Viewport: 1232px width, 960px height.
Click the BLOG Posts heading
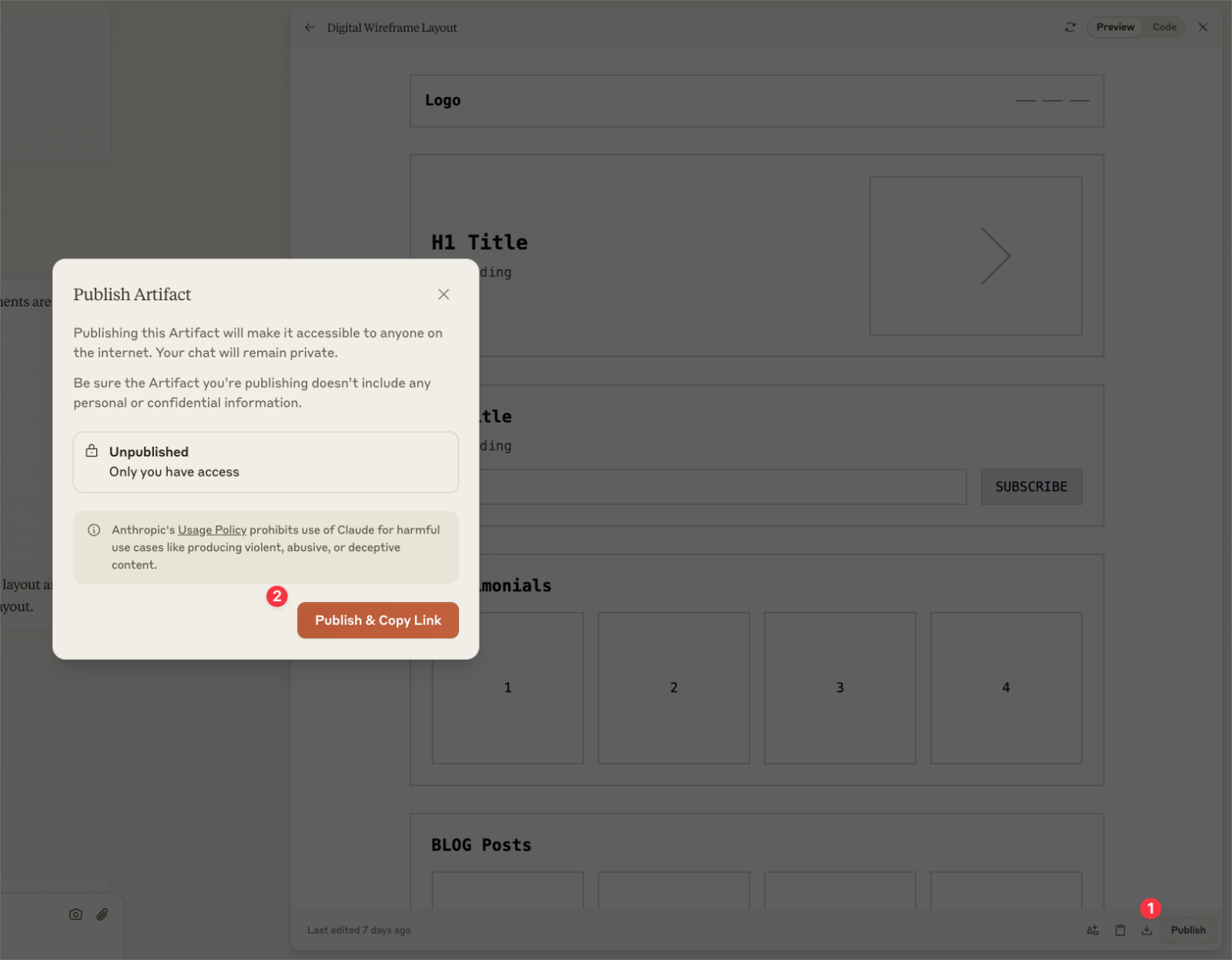coord(481,845)
